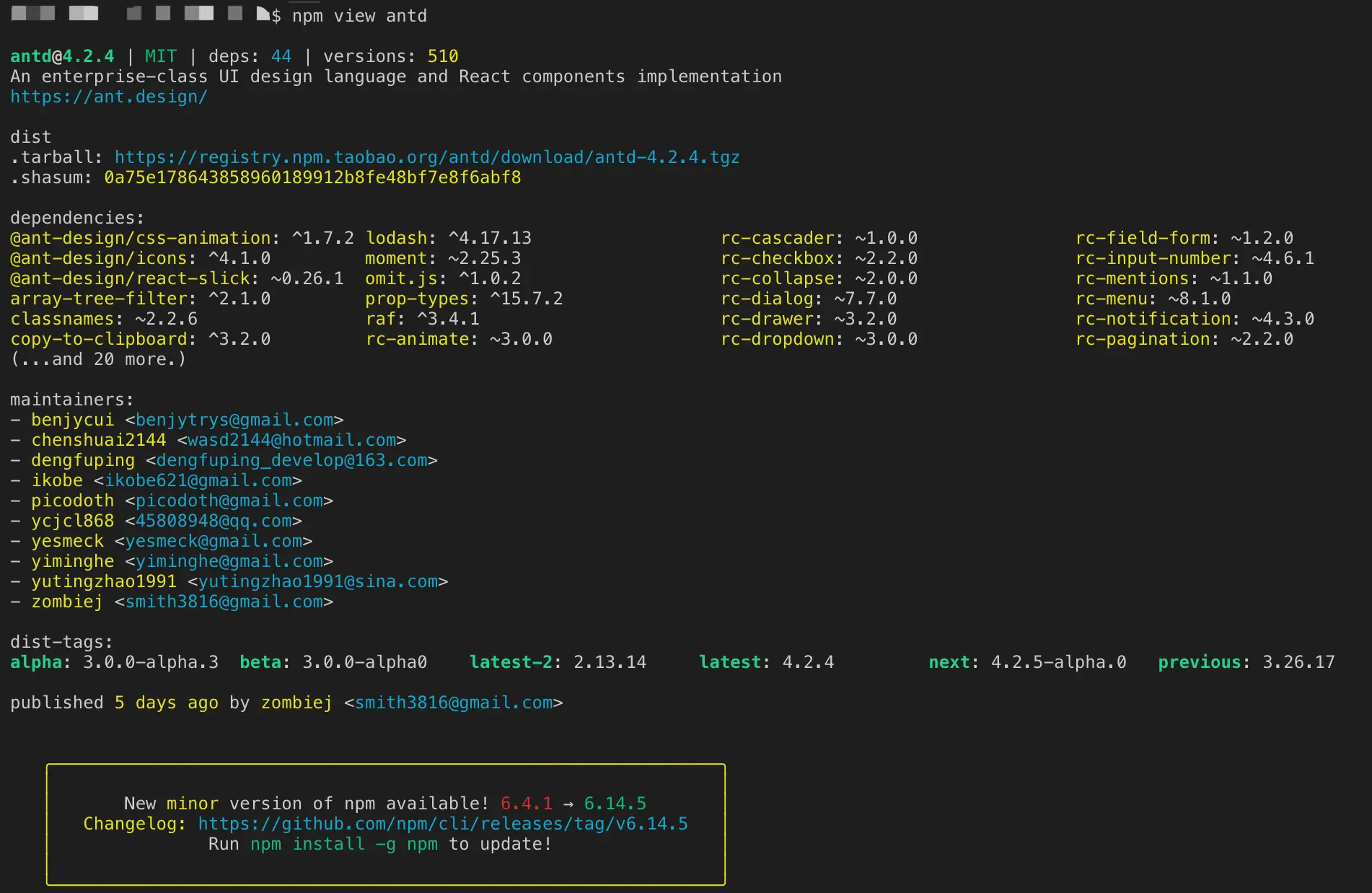Click dengfuping_develop@163.com email
This screenshot has height=893, width=1372.
(x=291, y=460)
